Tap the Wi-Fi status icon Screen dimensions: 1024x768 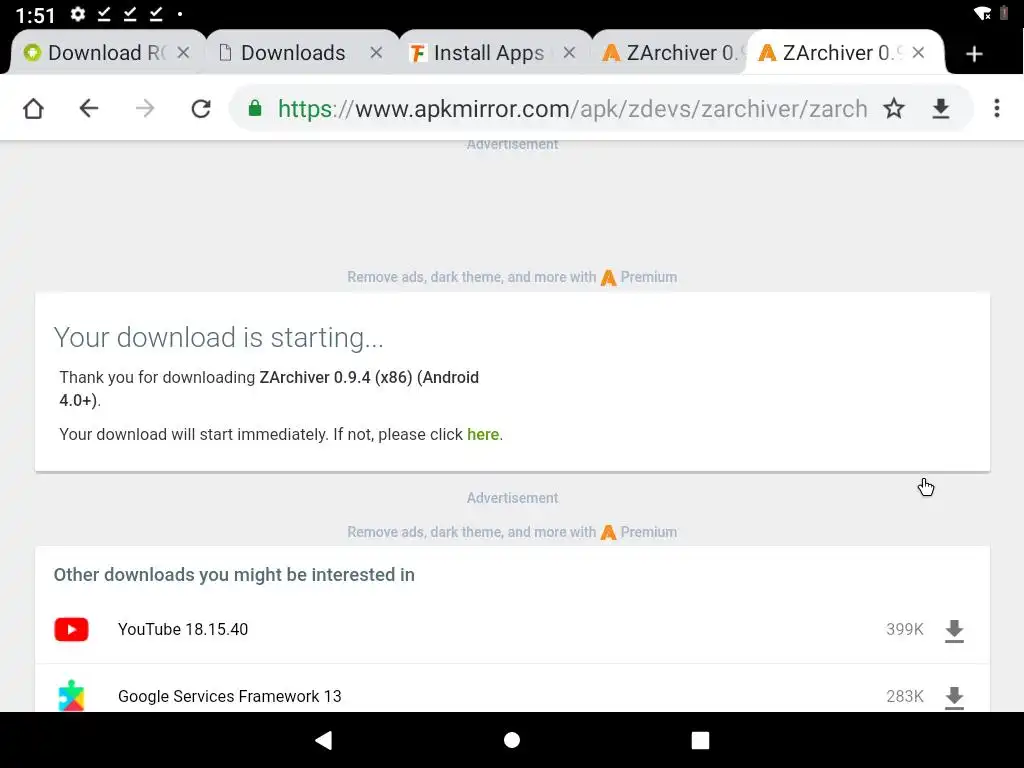click(982, 14)
